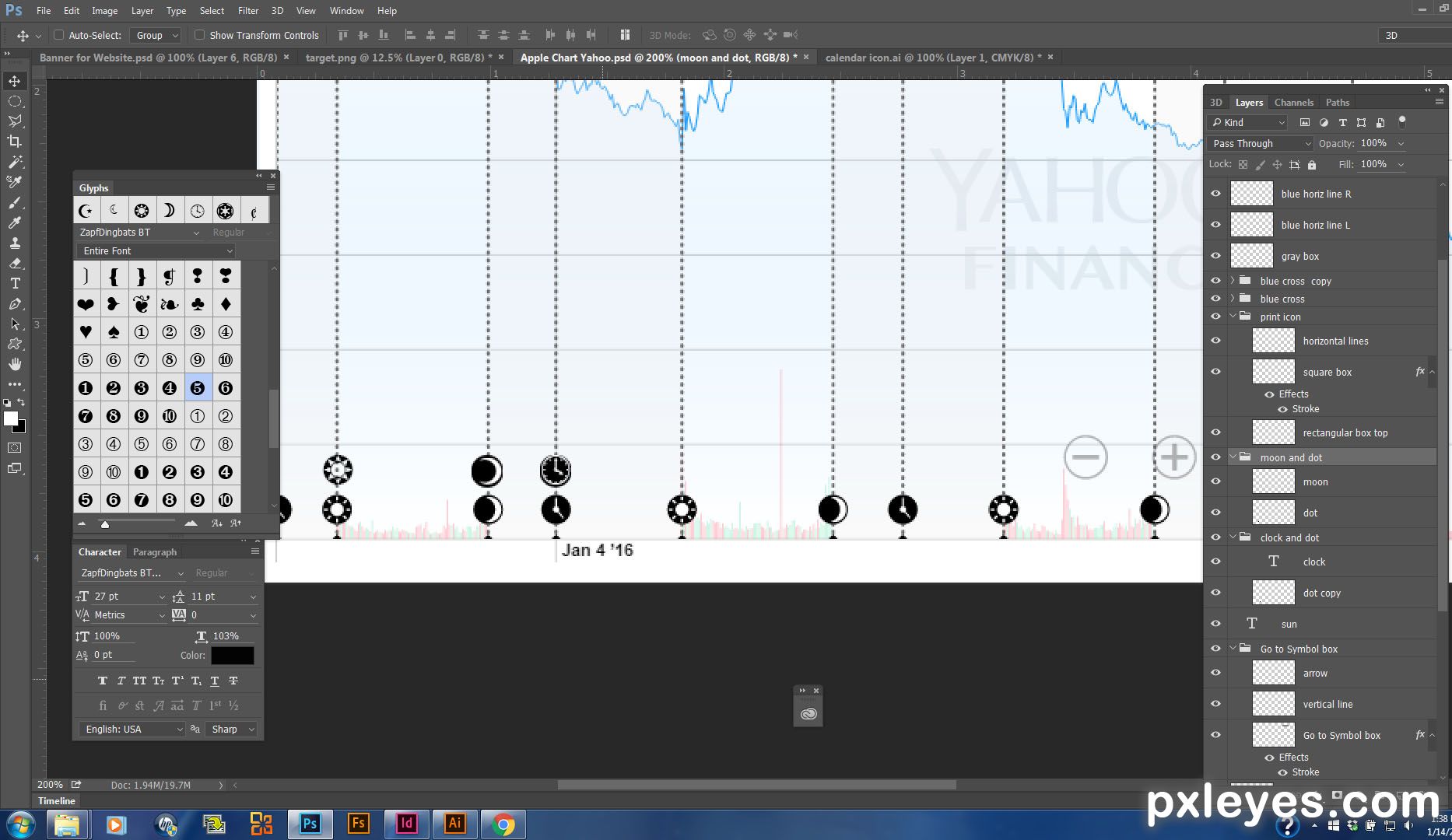Open the Auto-Select Group dropdown
The image size is (1452, 840).
[x=156, y=35]
